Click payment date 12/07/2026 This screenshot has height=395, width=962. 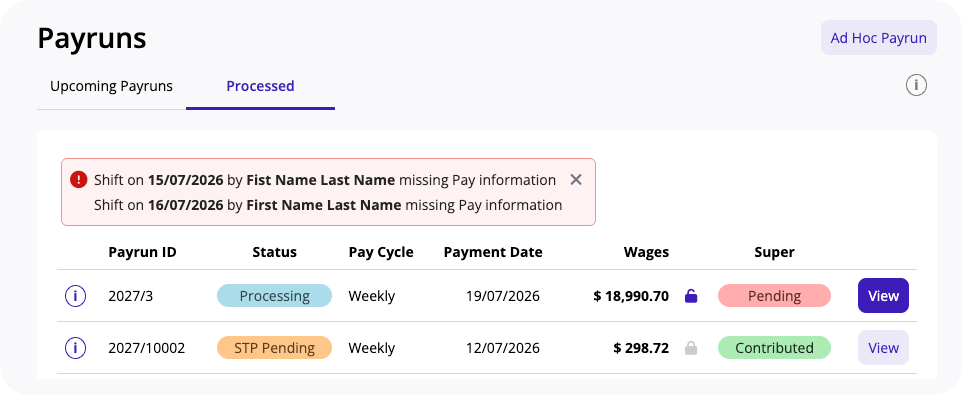502,348
